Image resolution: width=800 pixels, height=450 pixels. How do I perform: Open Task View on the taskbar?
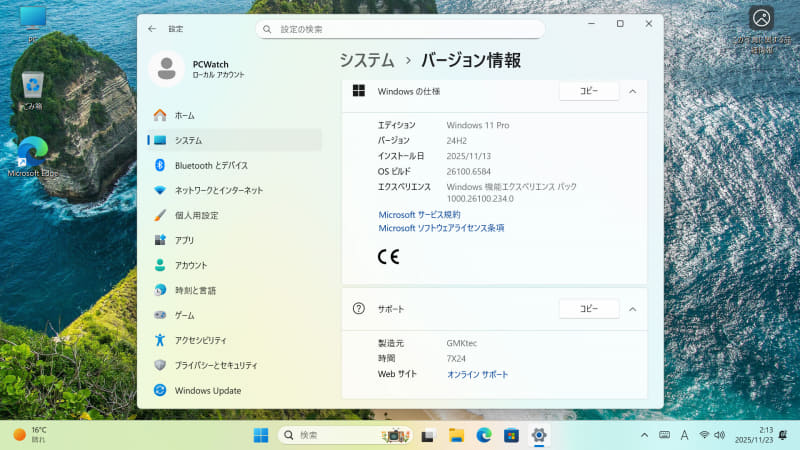click(428, 435)
